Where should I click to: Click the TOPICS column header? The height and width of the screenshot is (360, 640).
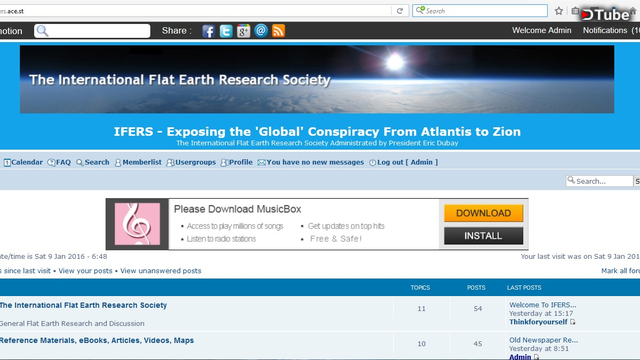[x=420, y=288]
